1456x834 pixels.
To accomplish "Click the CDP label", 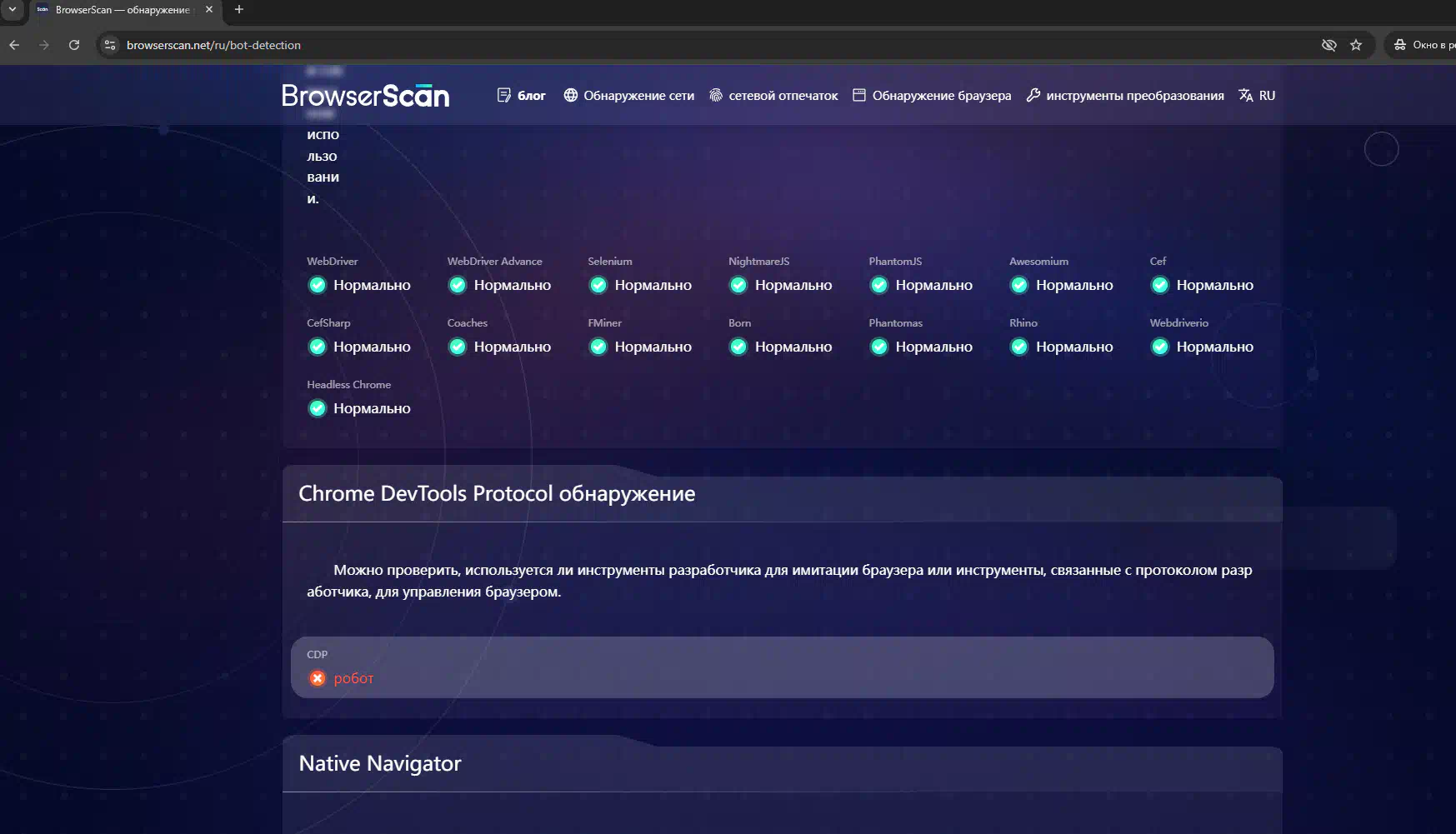I will coord(318,655).
